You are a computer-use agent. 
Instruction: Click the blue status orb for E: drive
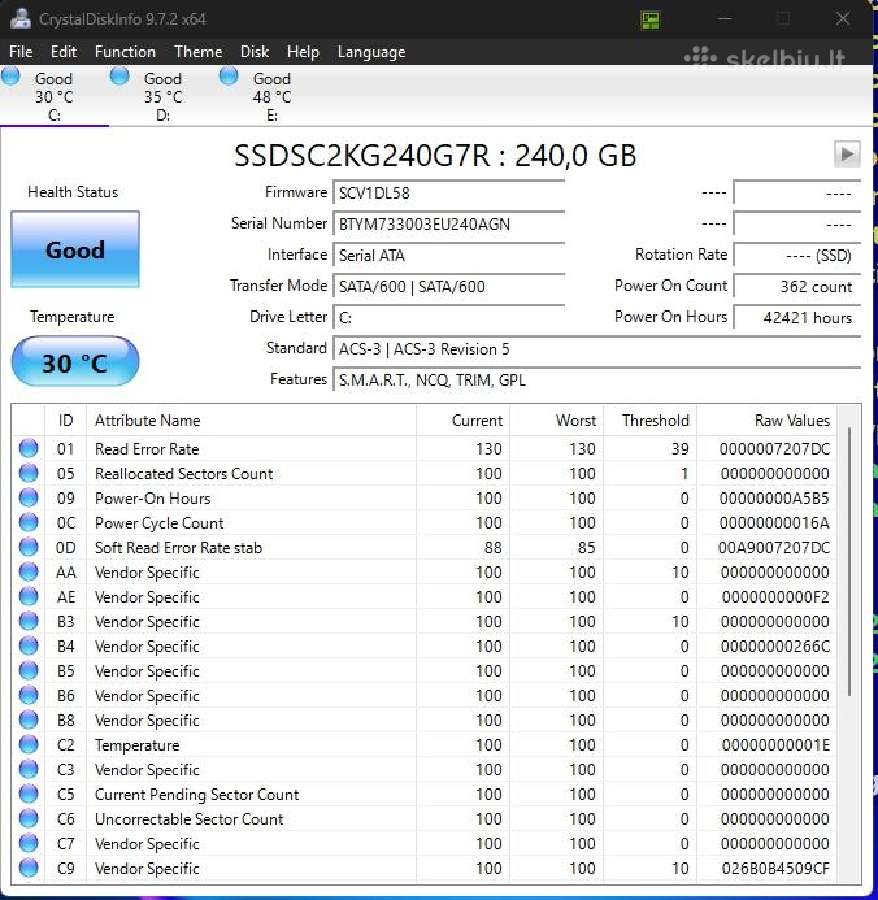point(228,76)
